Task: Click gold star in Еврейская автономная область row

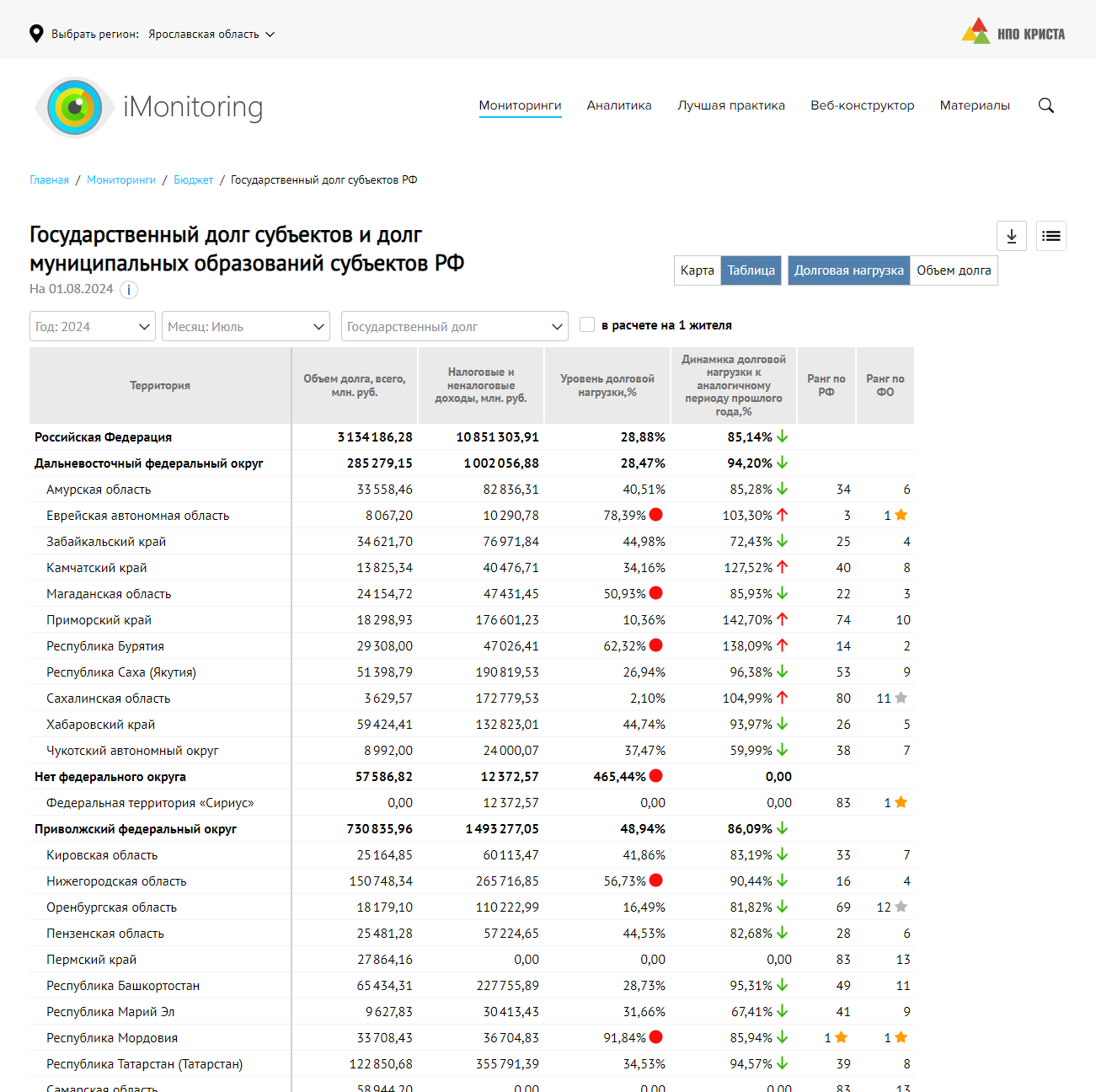Action: tap(901, 515)
